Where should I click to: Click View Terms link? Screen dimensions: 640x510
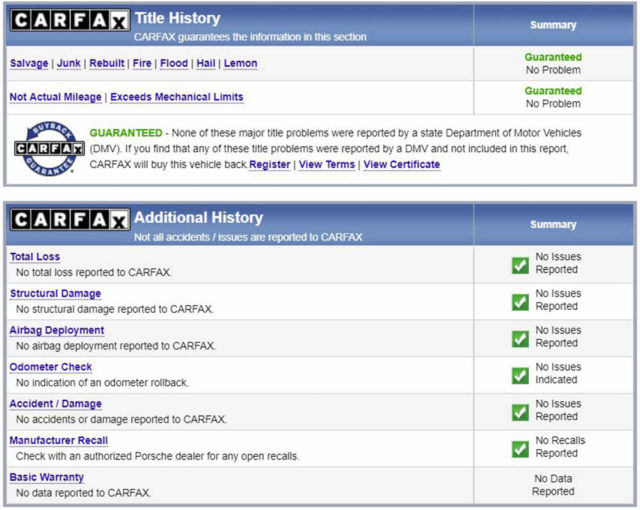327,164
